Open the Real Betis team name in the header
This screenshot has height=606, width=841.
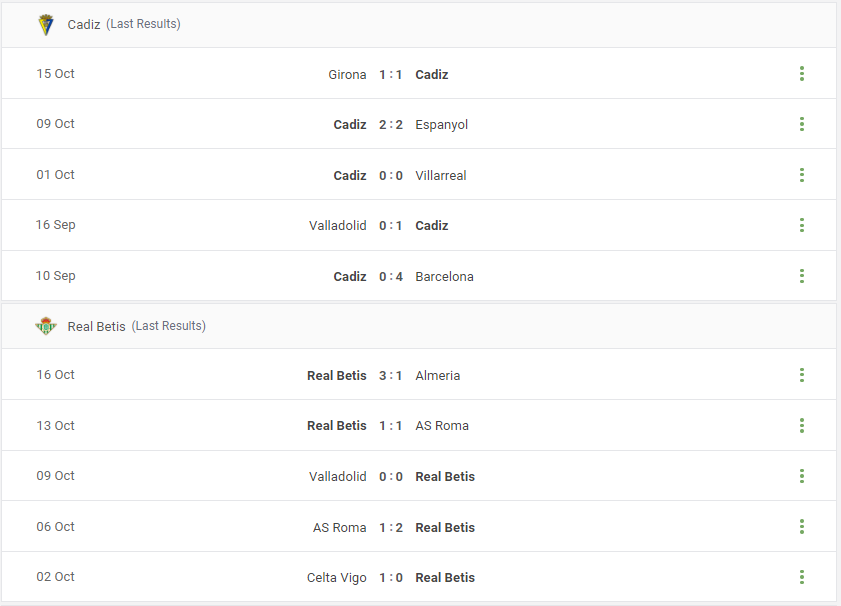97,327
